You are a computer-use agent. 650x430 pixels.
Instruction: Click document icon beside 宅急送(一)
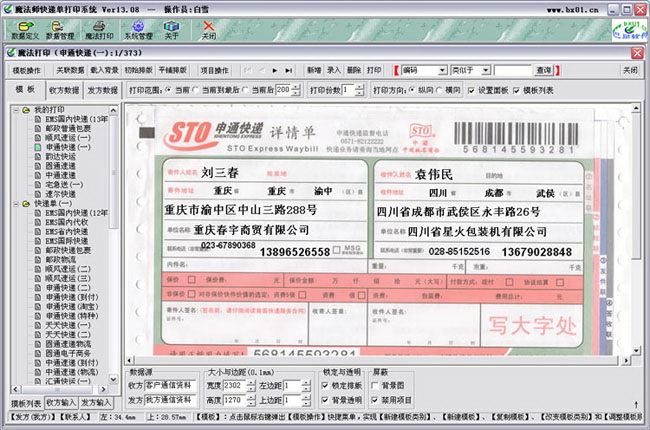(x=38, y=185)
